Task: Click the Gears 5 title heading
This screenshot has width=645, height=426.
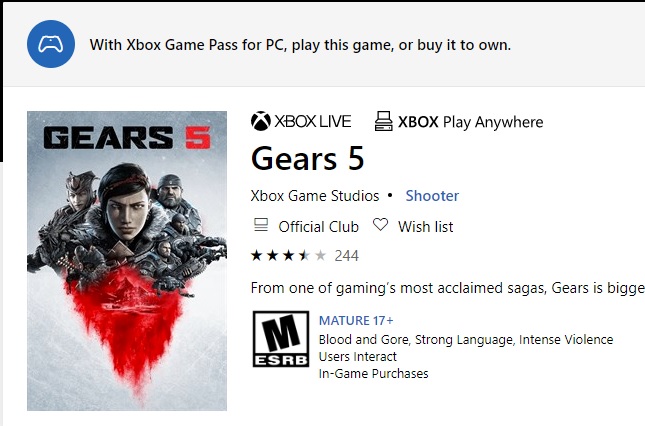Action: pyautogui.click(x=307, y=159)
